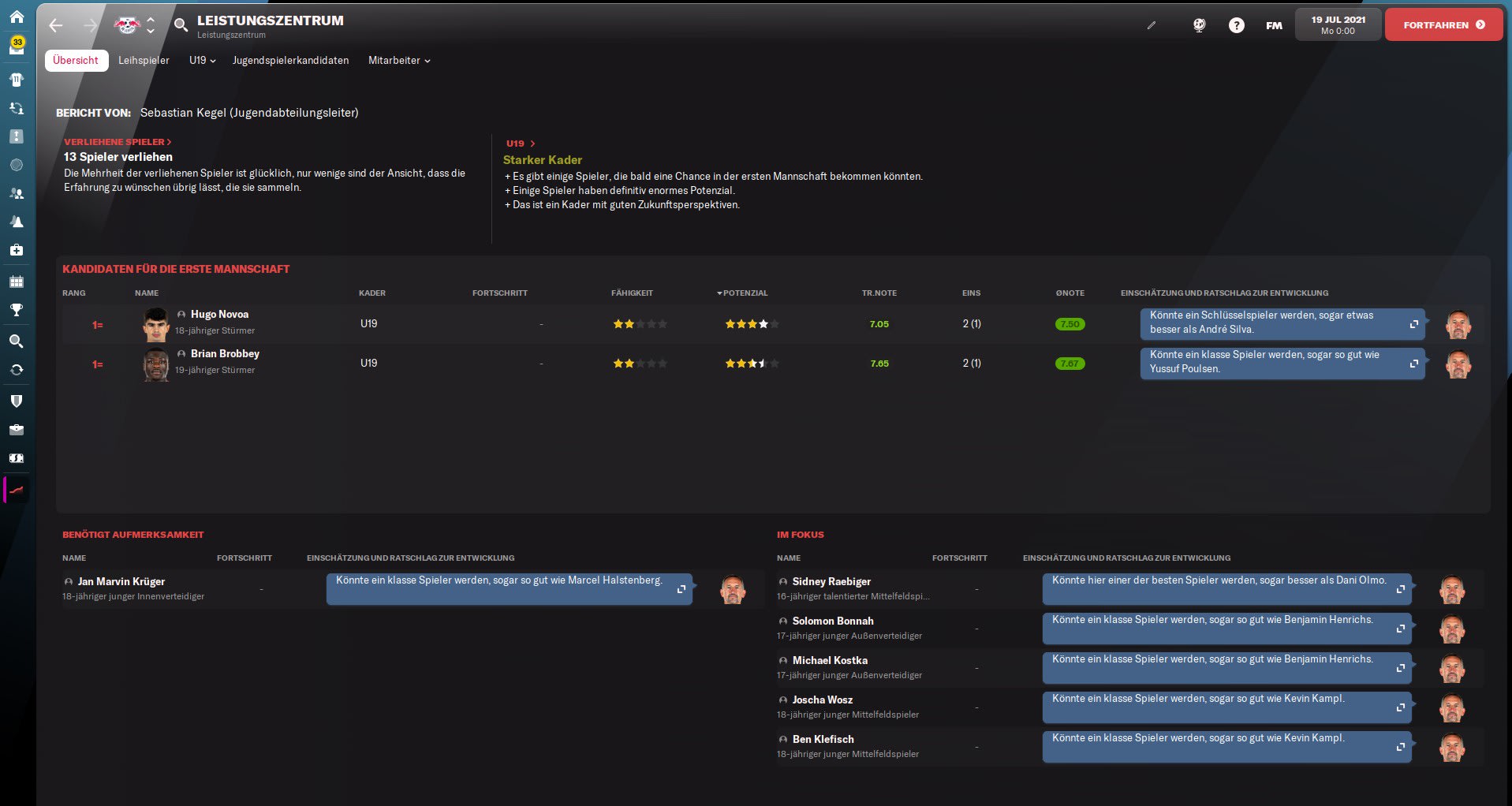
Task: Open the Jugendspielerkandidaten tab
Action: click(x=290, y=61)
